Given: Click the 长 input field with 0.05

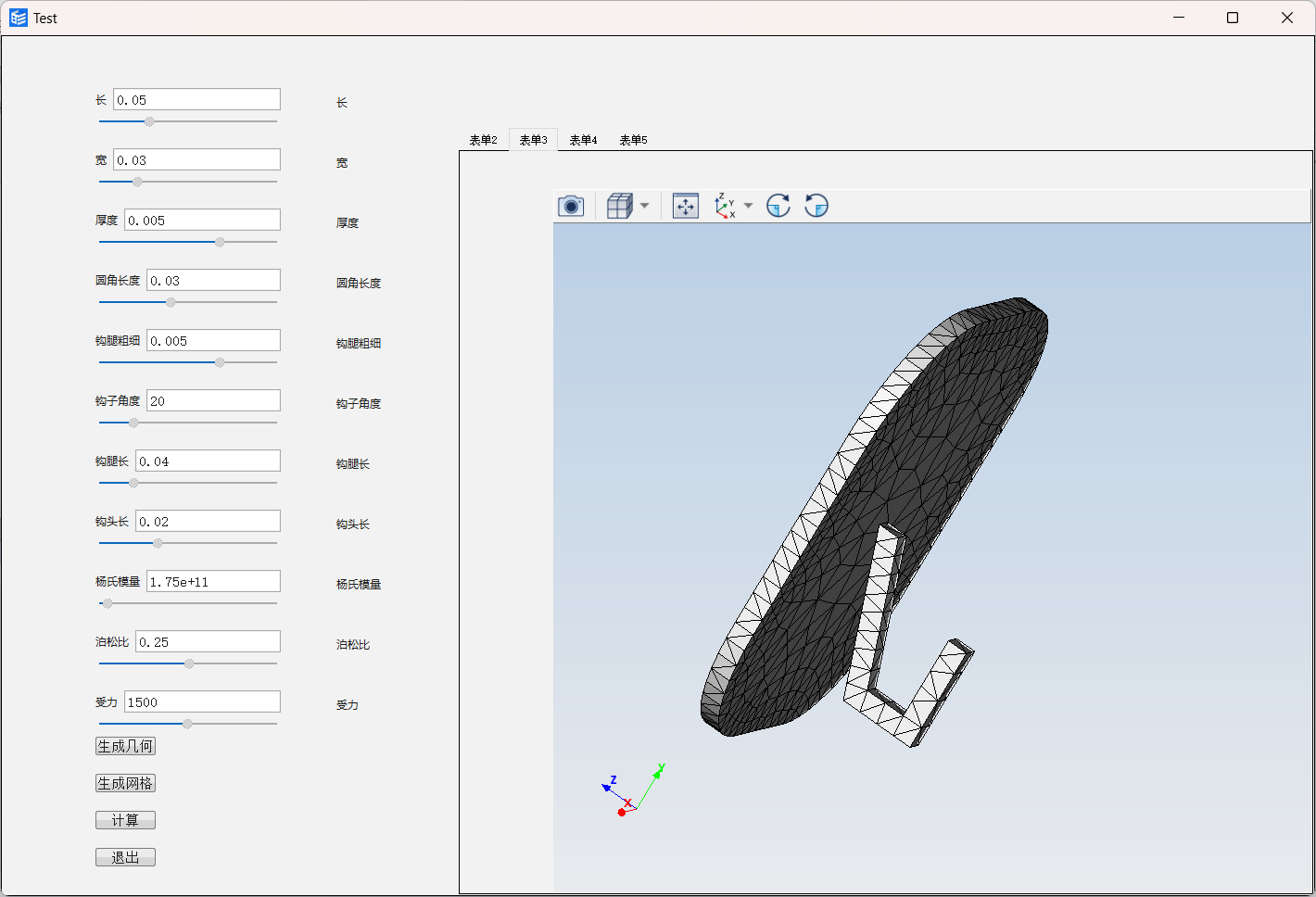Looking at the screenshot, I should (x=196, y=99).
